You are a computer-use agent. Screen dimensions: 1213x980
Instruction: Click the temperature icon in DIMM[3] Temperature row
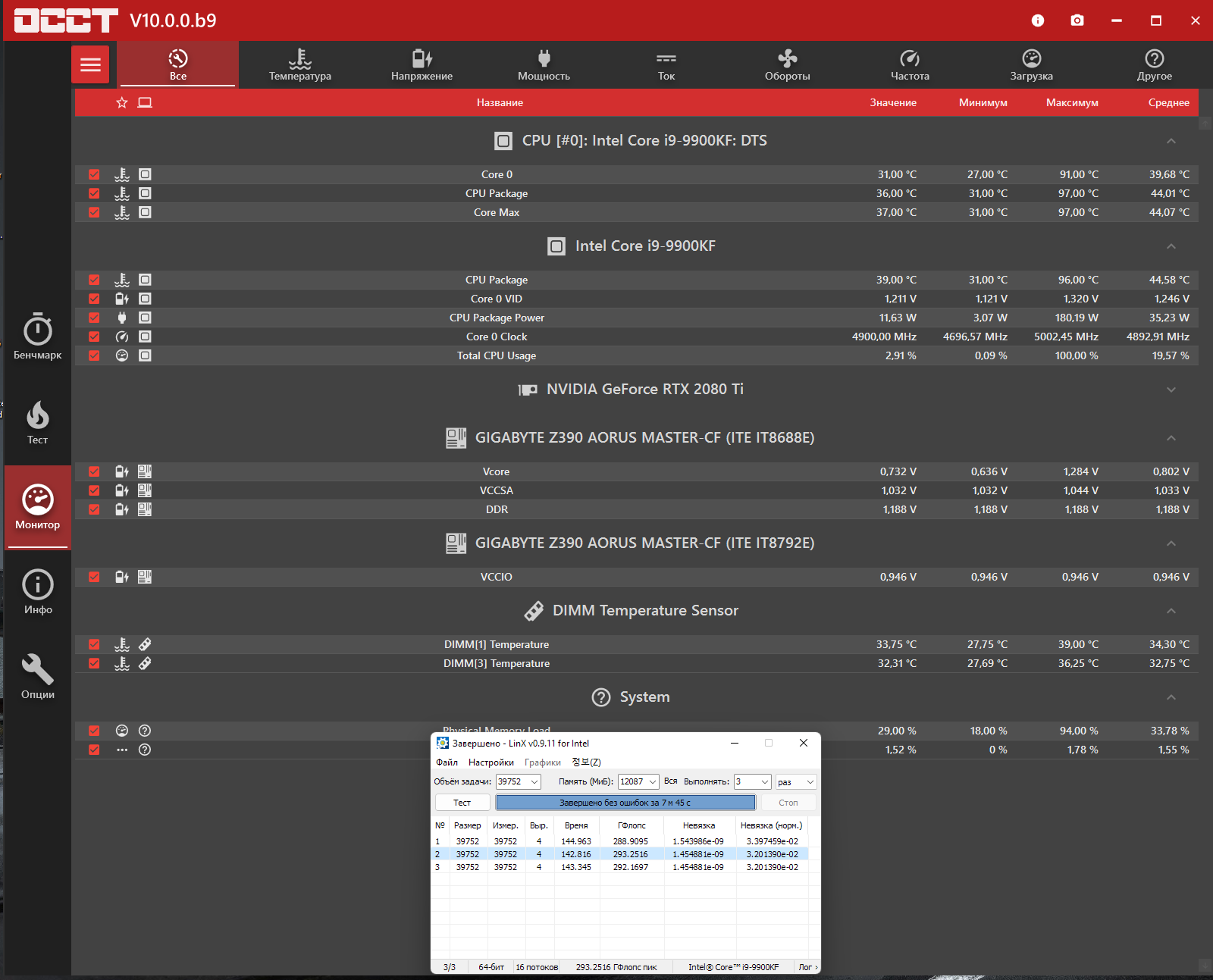[x=122, y=663]
